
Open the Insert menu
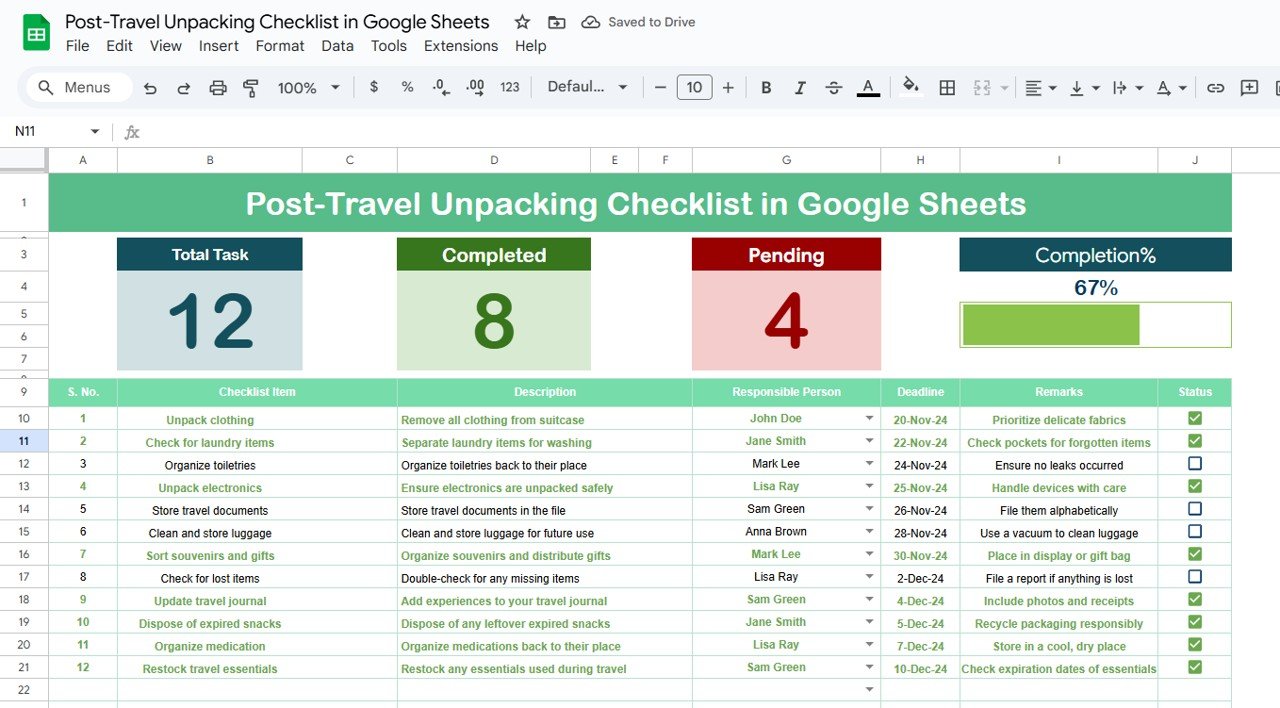(218, 46)
